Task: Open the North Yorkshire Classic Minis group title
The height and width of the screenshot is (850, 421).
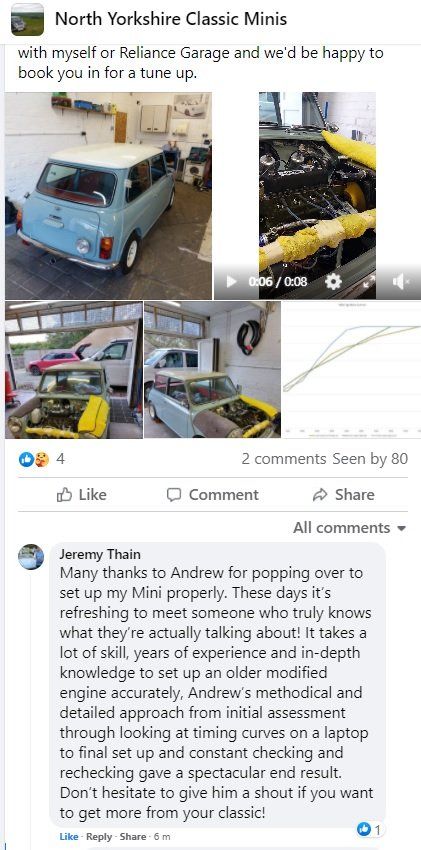Action: (x=171, y=20)
